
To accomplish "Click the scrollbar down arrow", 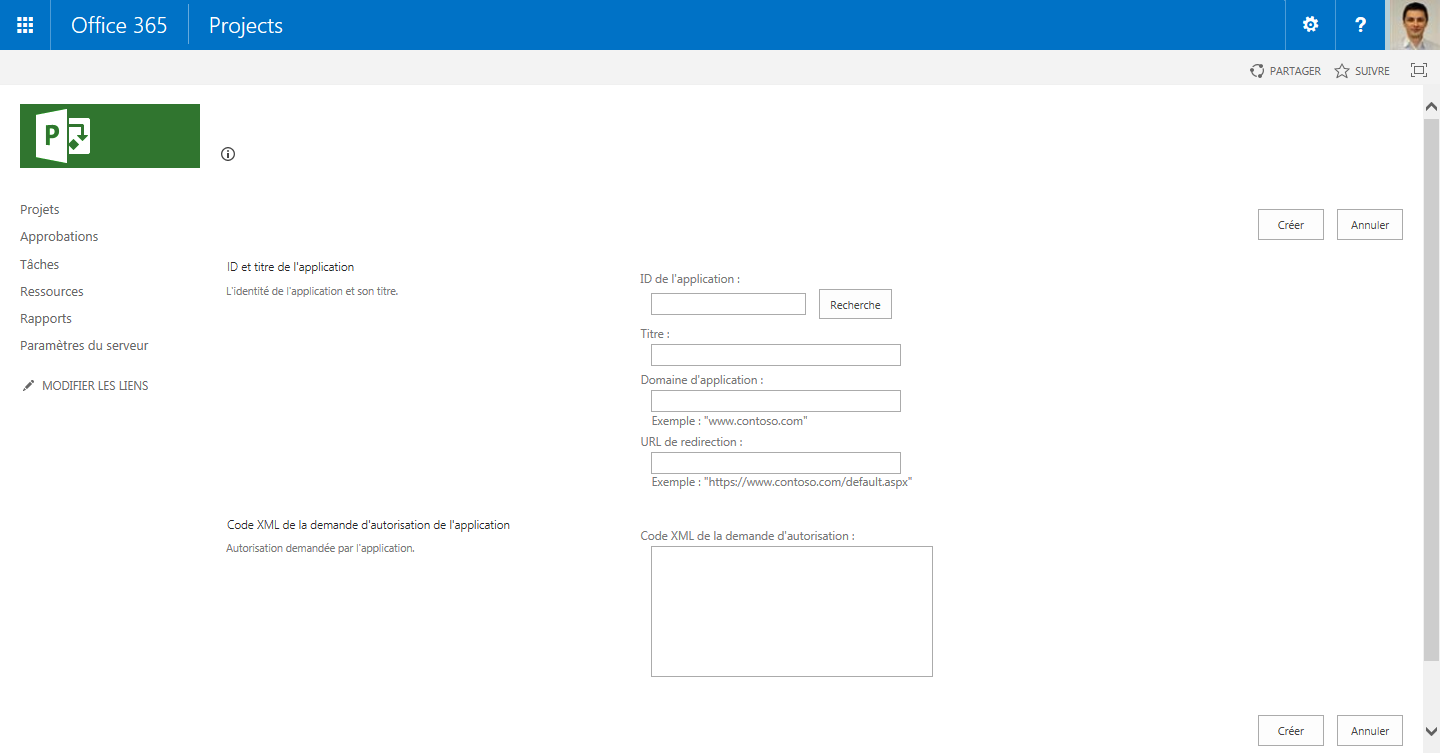I will [1431, 731].
